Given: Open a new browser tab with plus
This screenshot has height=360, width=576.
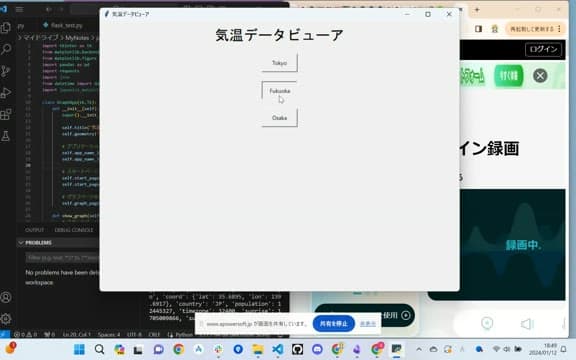Looking at the screenshot, I should pos(477,10).
